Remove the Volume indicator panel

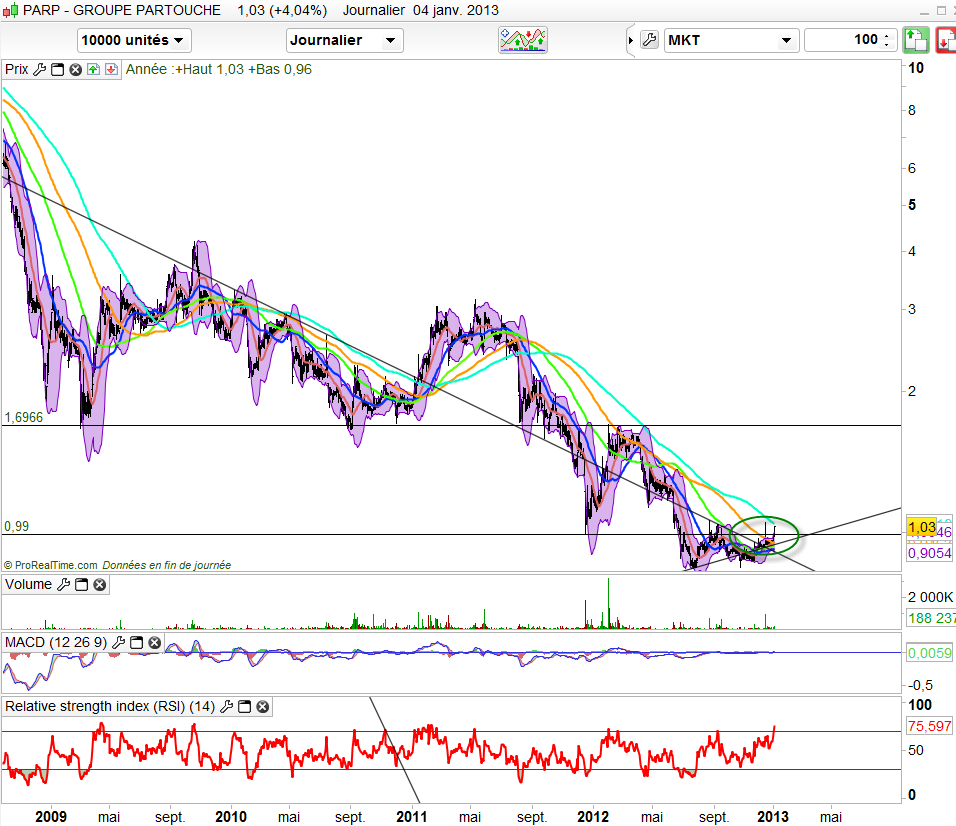click(99, 584)
